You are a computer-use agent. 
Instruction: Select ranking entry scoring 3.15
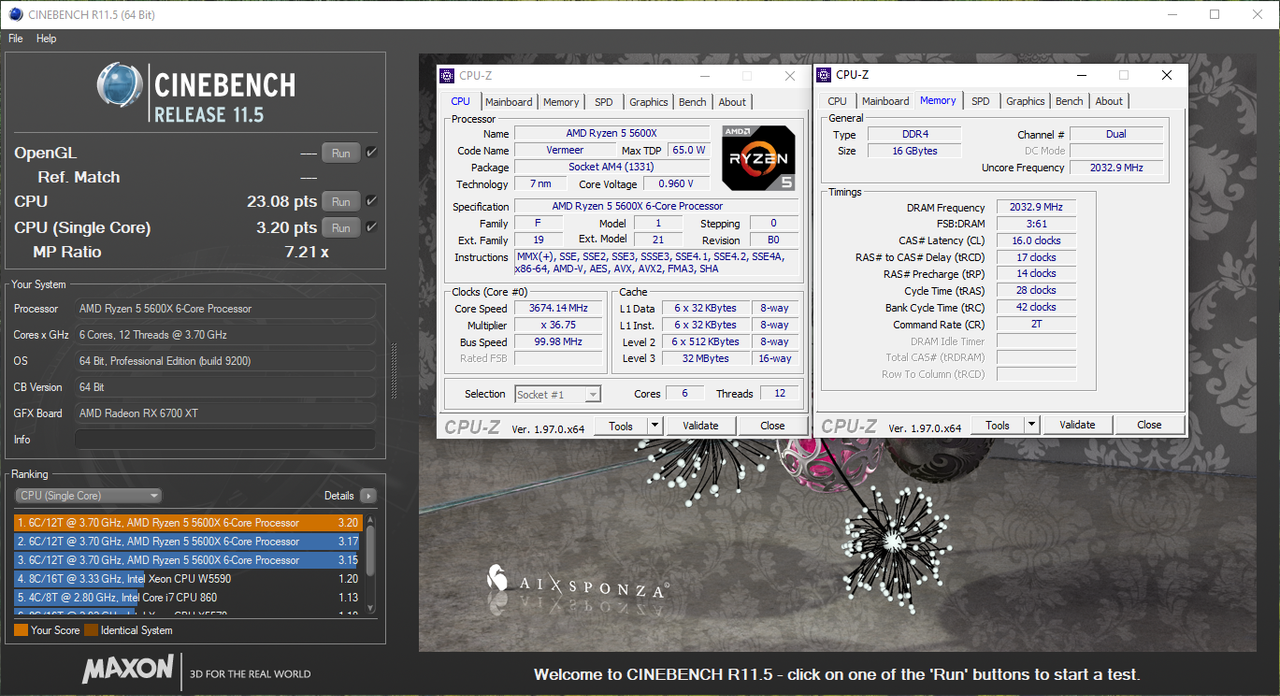(x=188, y=560)
